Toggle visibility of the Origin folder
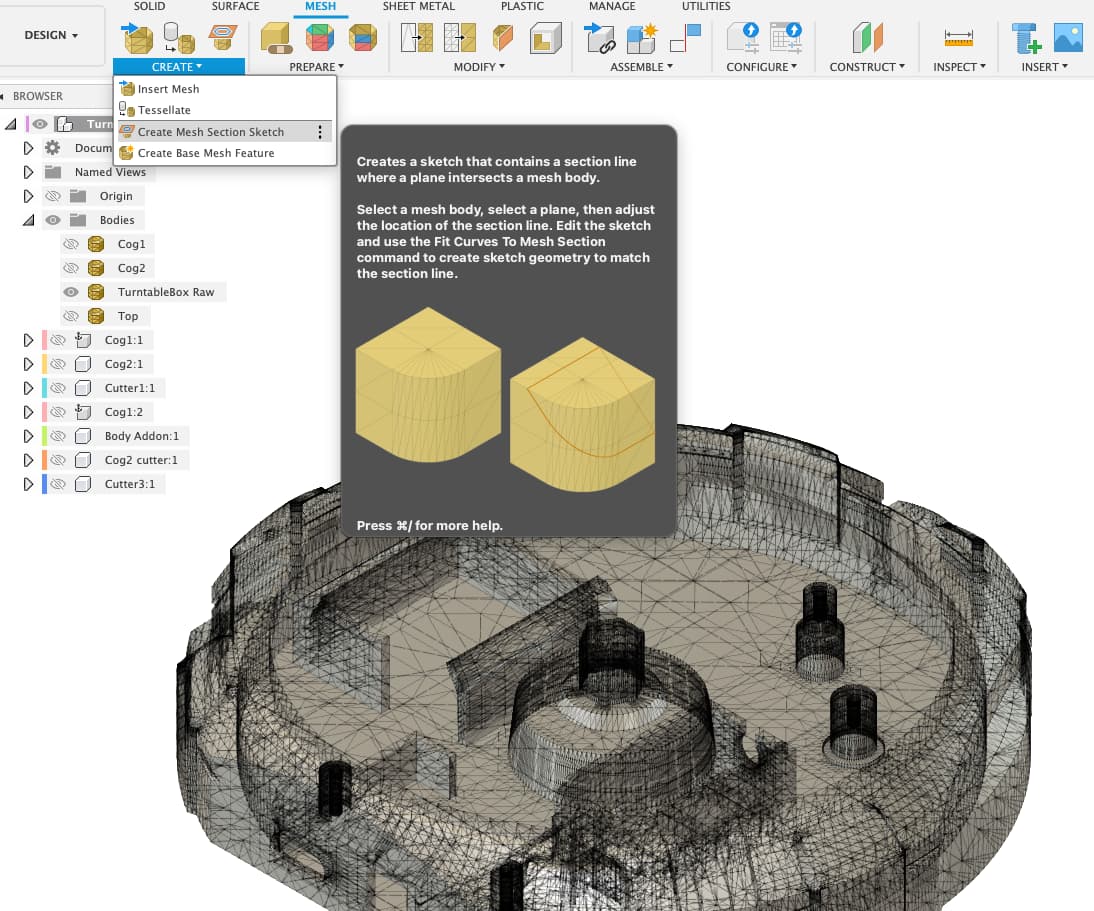 pos(53,196)
